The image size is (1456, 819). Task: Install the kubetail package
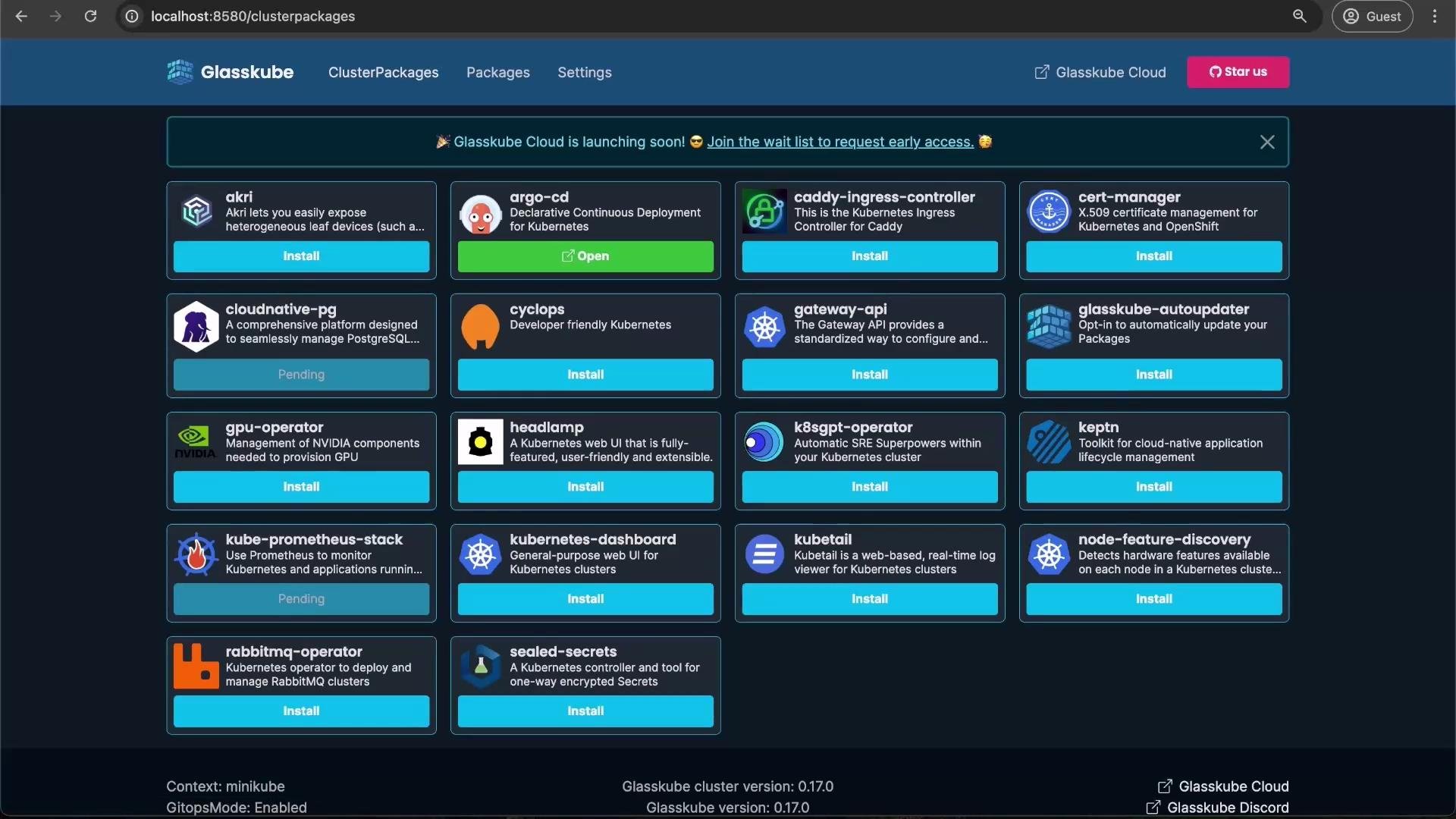tap(870, 599)
